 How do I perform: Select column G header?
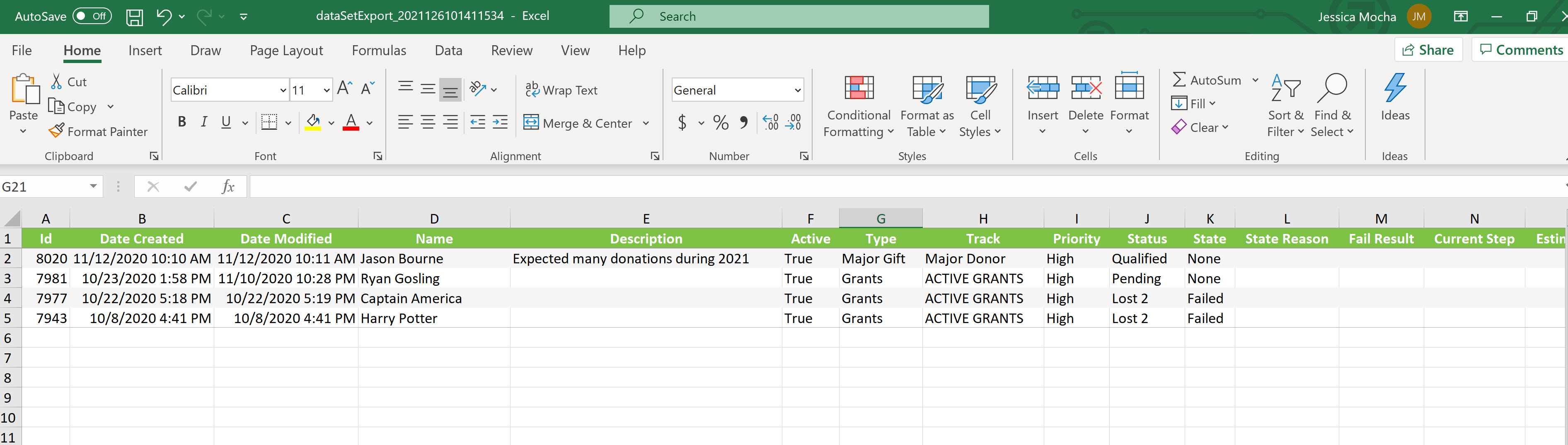coord(880,218)
